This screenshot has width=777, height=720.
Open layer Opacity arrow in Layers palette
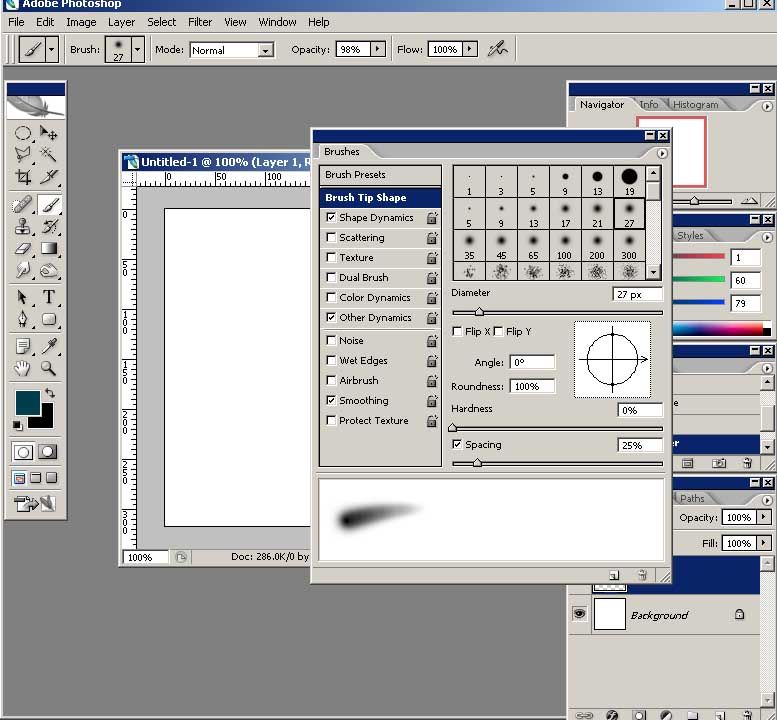pos(764,517)
